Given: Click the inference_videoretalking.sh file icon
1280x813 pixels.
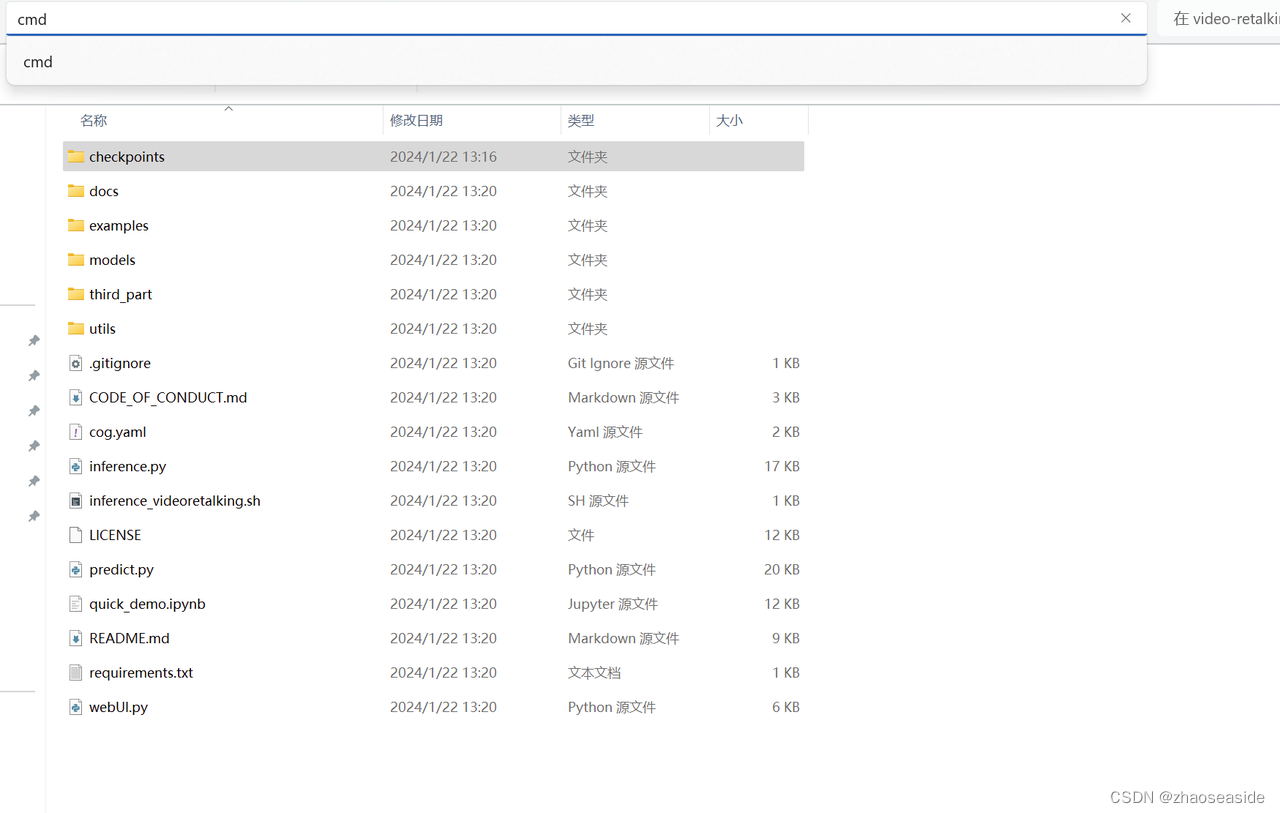Looking at the screenshot, I should pyautogui.click(x=76, y=501).
